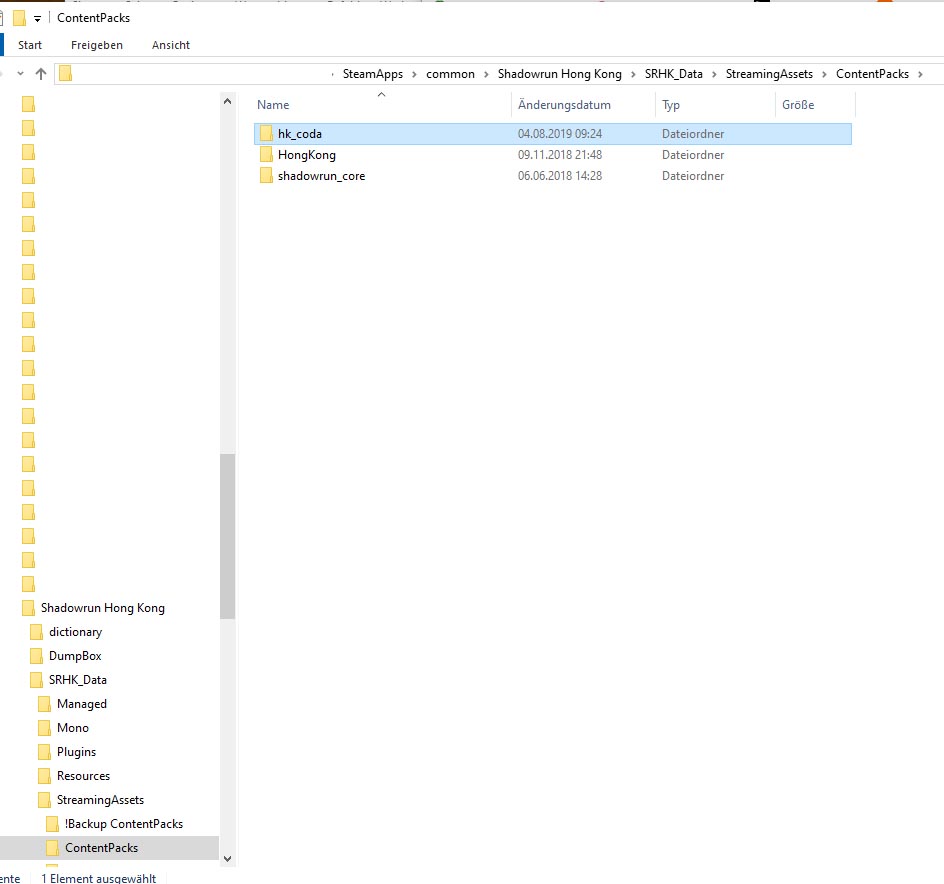The height and width of the screenshot is (884, 944).
Task: Select Managed folder in the tree
Action: pyautogui.click(x=82, y=704)
